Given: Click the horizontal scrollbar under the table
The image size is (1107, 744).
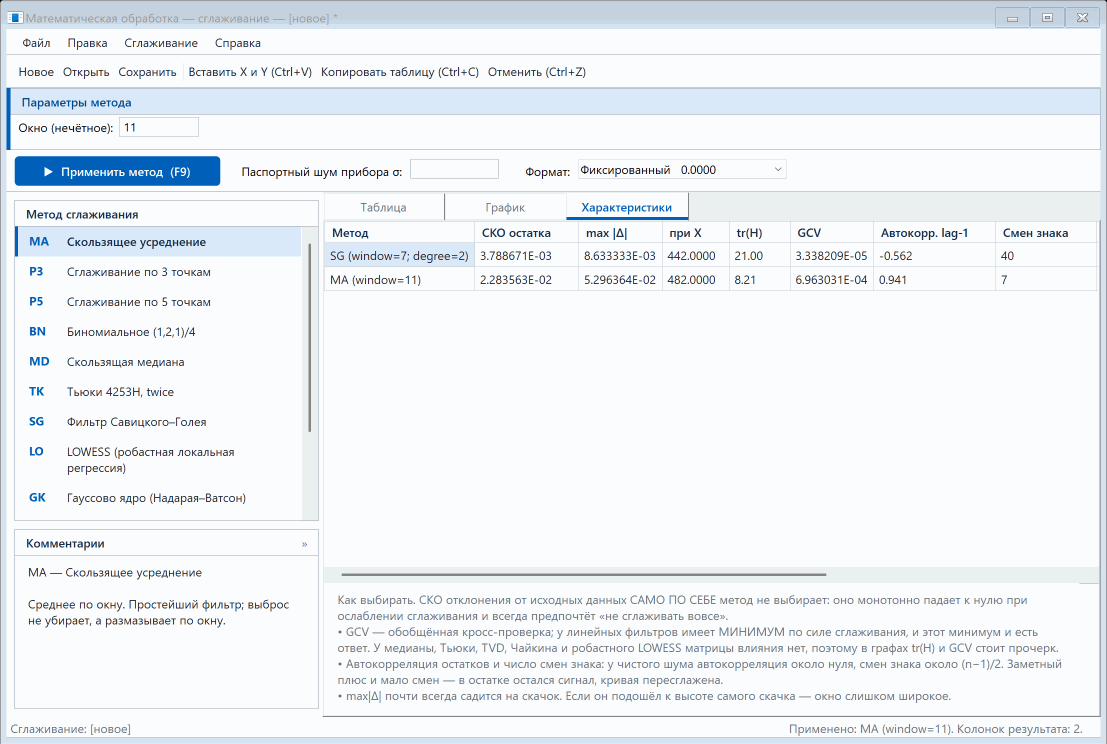Looking at the screenshot, I should 583,575.
